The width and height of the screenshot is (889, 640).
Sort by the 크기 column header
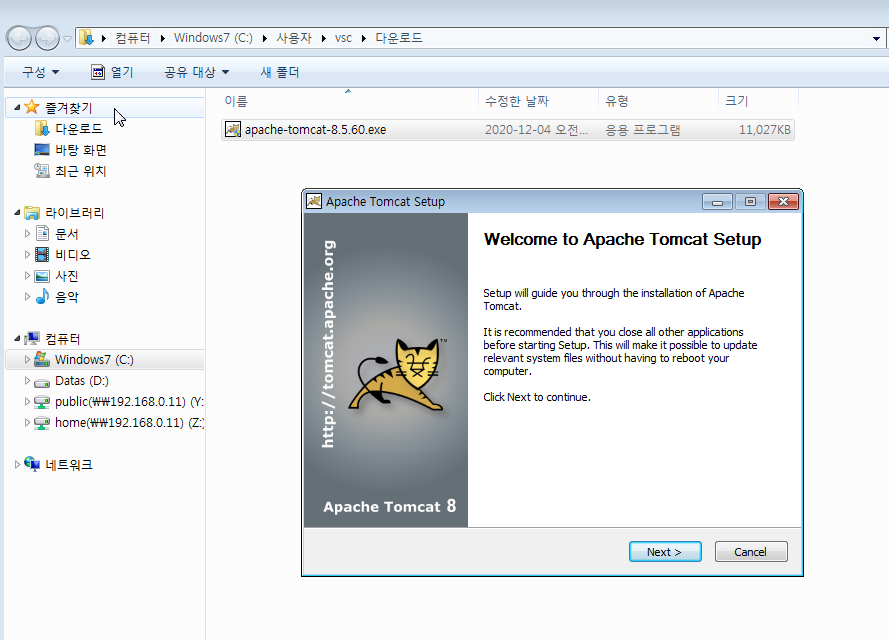pos(758,101)
